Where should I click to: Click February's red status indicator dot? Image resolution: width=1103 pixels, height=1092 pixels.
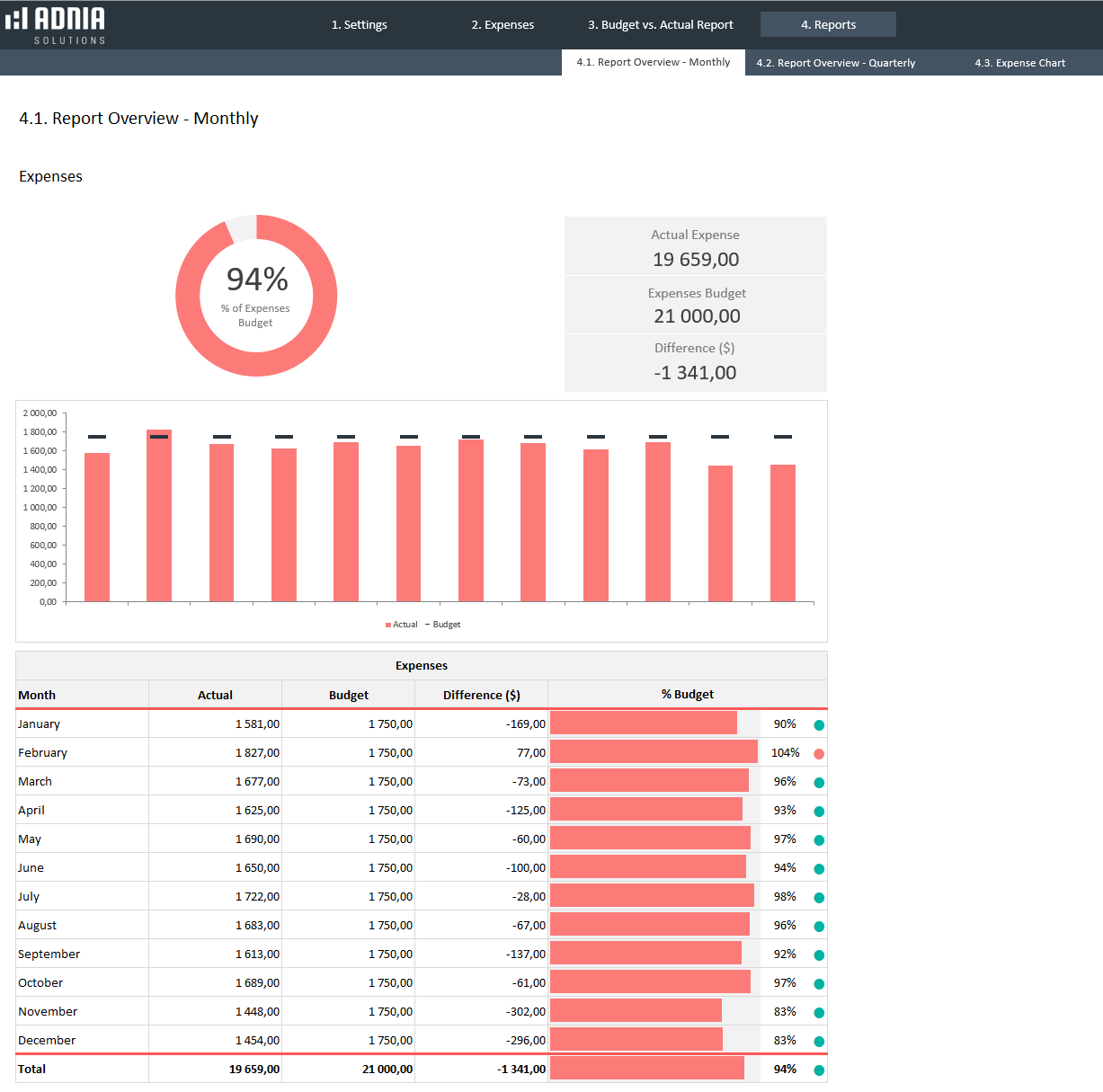click(x=819, y=754)
